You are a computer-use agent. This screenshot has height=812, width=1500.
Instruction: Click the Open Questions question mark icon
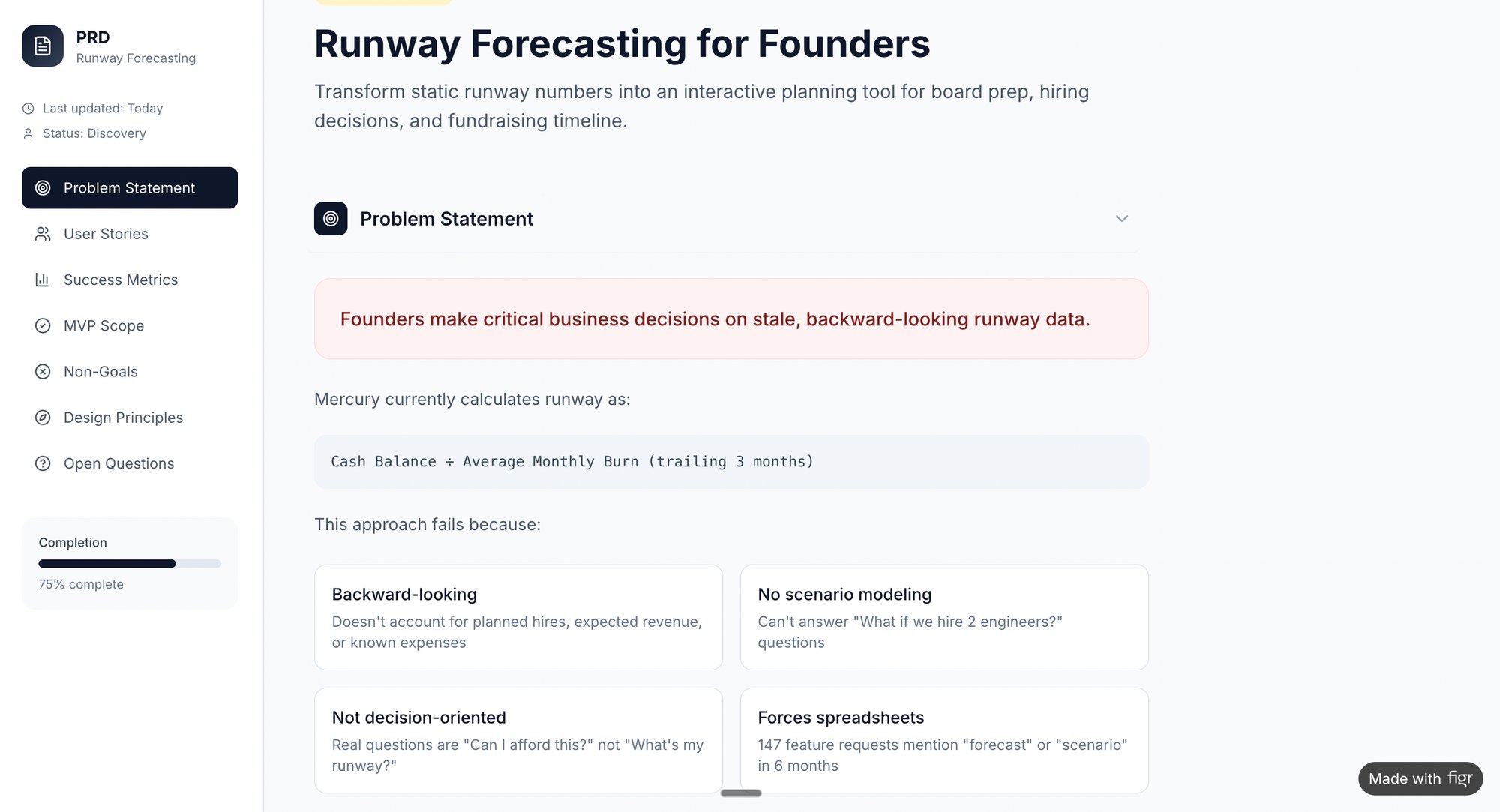click(43, 463)
